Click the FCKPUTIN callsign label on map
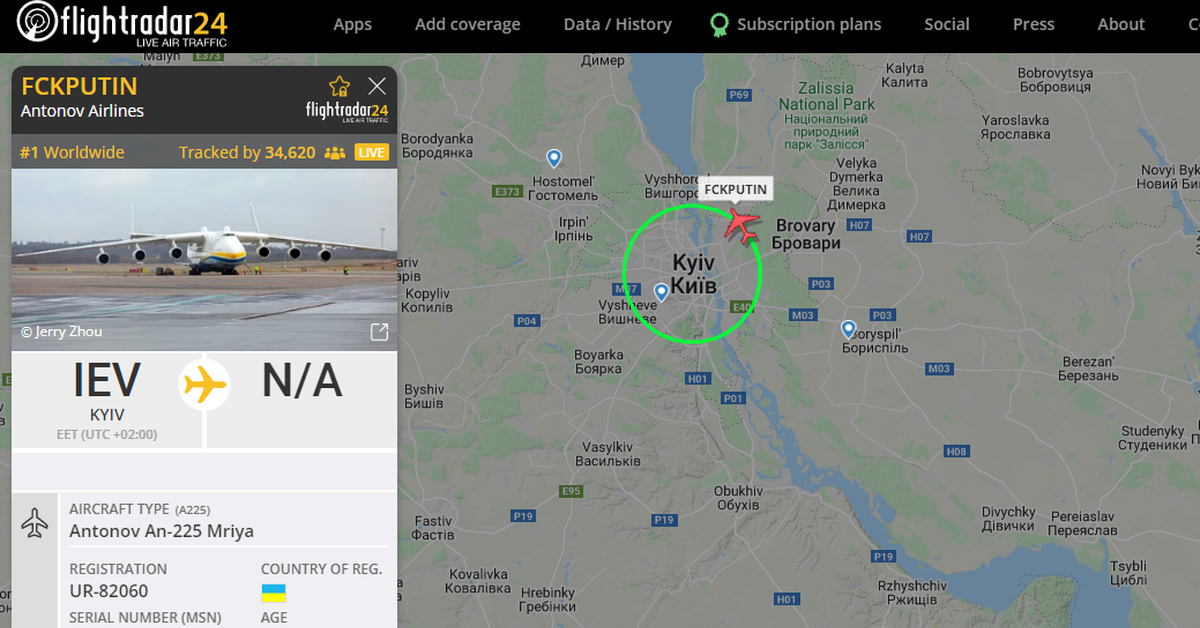1200x628 pixels. (x=735, y=189)
